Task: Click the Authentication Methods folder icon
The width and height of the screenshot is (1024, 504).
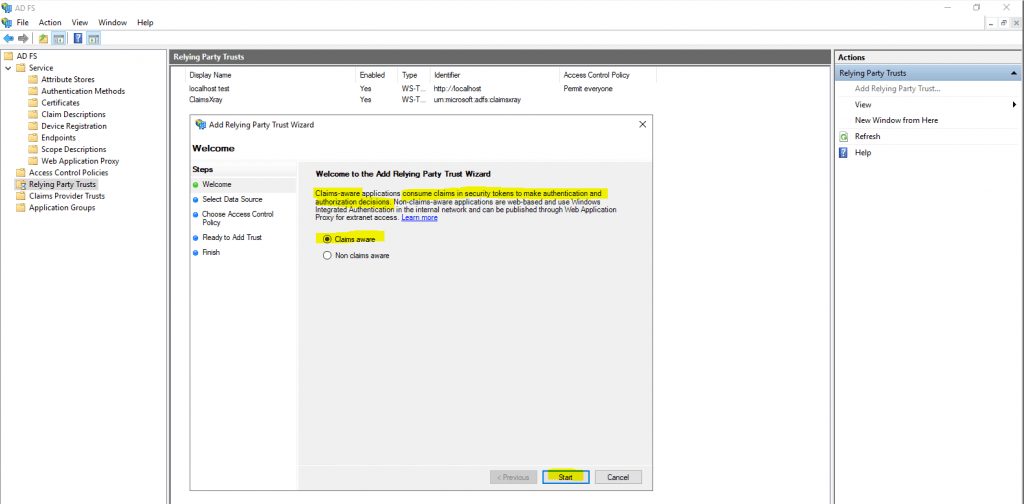Action: tap(33, 91)
